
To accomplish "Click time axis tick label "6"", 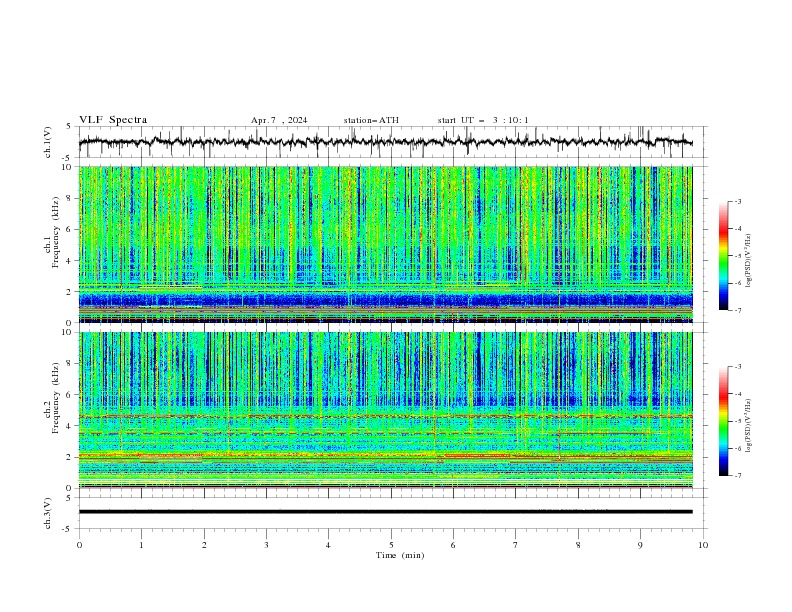I will point(453,545).
